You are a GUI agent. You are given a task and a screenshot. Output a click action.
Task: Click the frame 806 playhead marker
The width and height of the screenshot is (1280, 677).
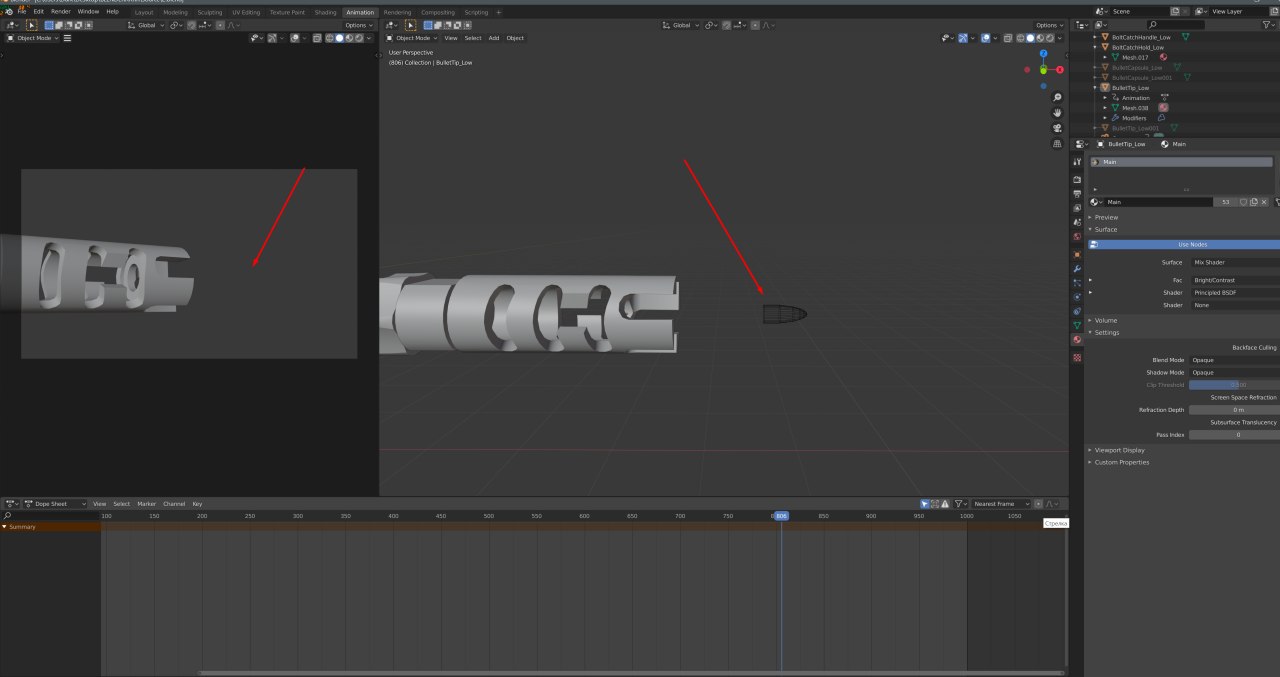click(781, 516)
